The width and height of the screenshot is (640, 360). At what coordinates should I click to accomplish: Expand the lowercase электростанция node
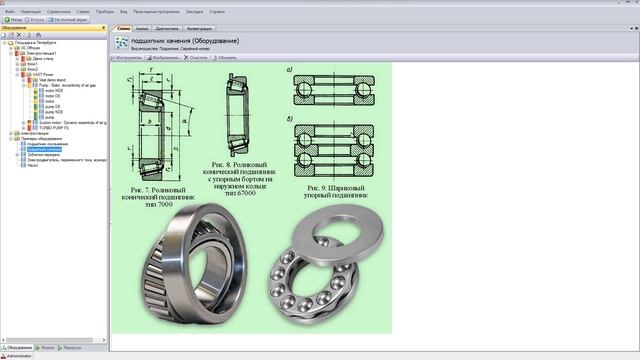click(x=11, y=133)
